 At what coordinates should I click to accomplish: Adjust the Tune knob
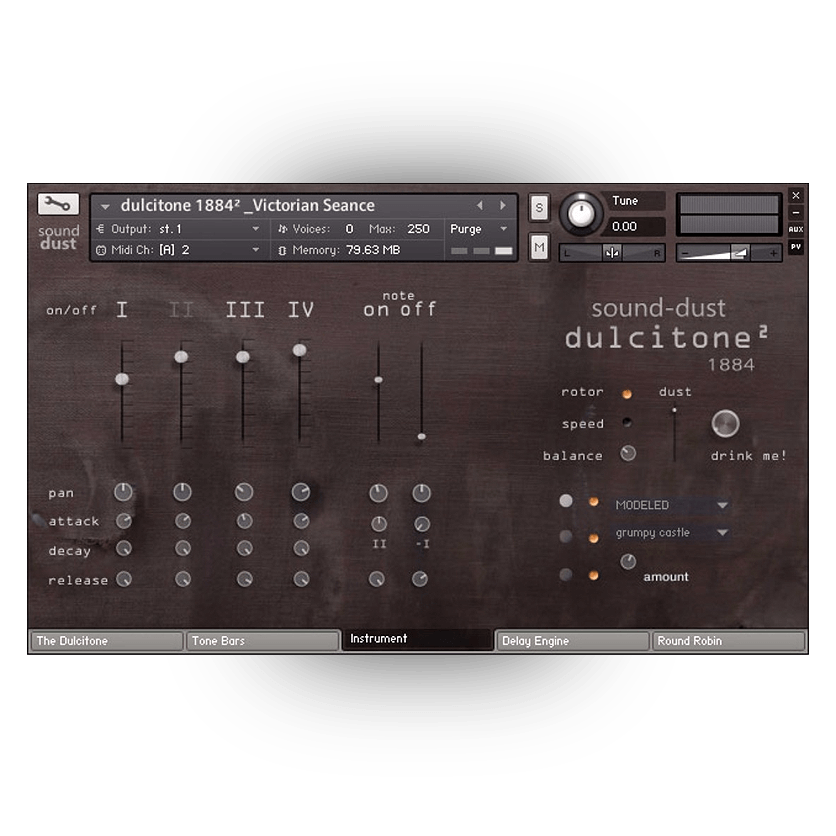[581, 214]
